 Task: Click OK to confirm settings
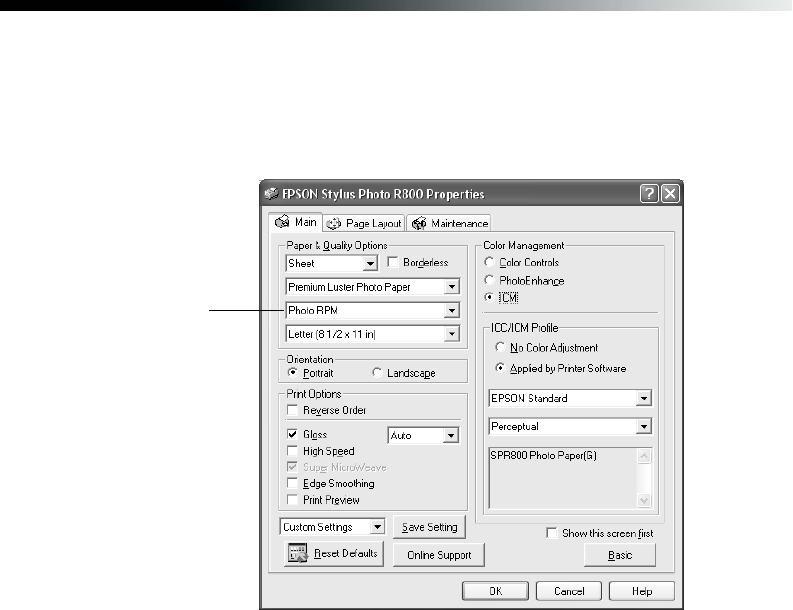(495, 591)
